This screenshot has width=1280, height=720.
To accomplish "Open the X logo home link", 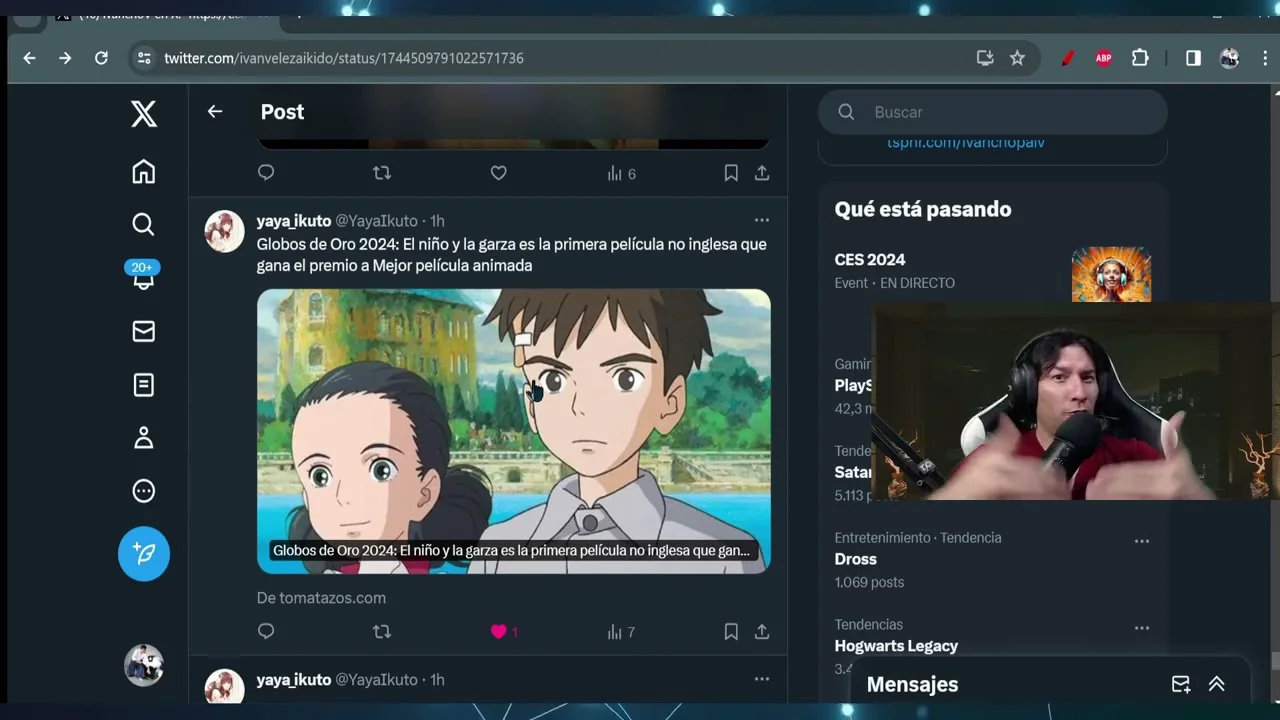I will (144, 114).
